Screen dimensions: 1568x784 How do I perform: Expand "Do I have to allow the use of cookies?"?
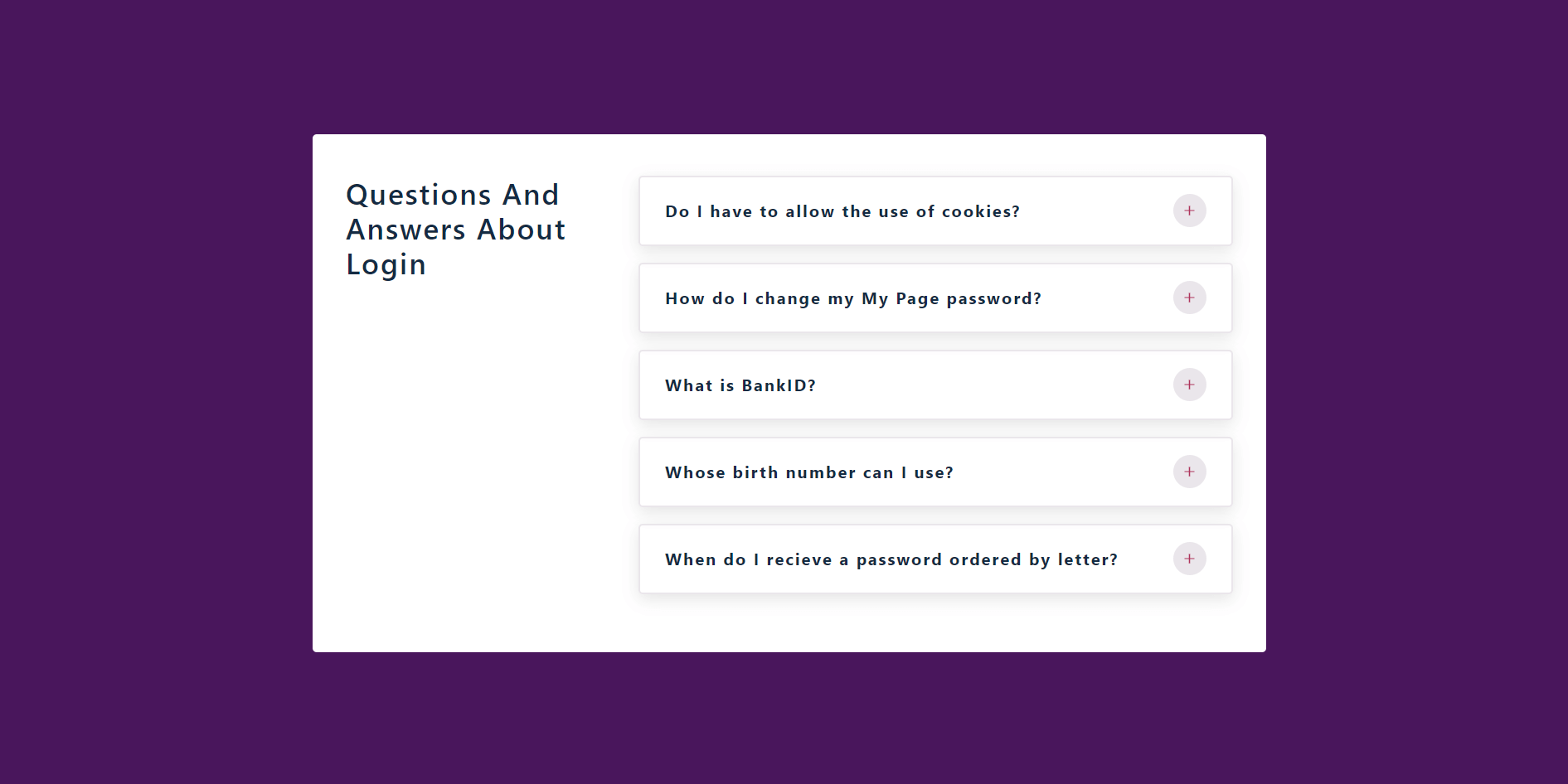click(x=842, y=211)
